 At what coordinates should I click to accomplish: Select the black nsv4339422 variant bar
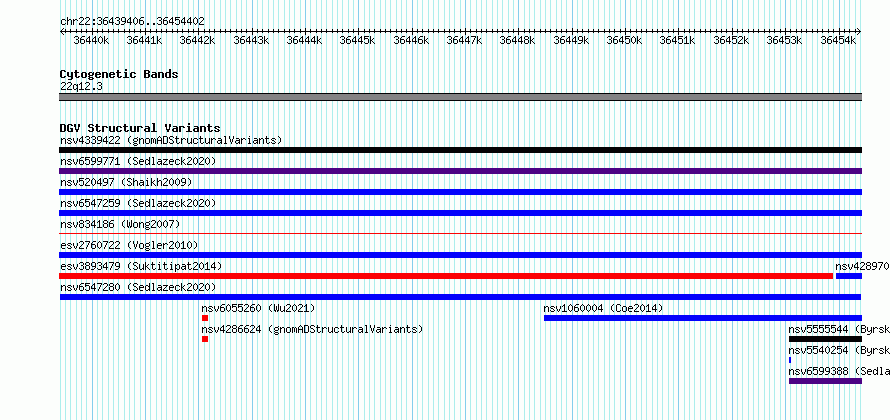[x=460, y=150]
